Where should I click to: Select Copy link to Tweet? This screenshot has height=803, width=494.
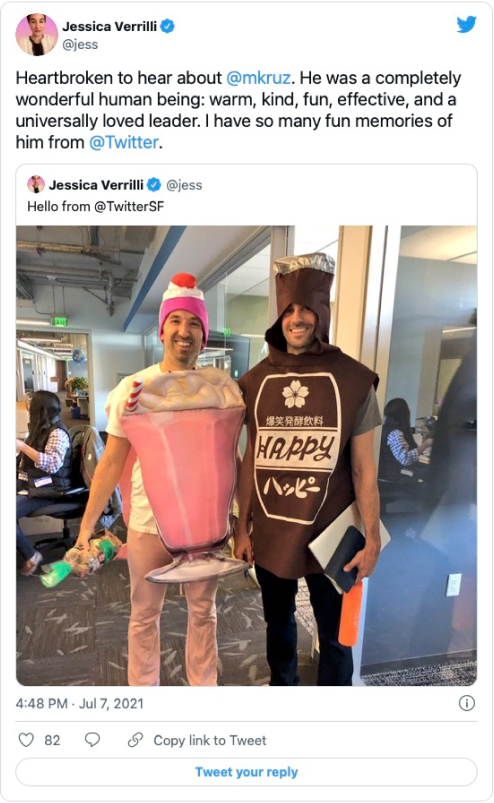210,740
